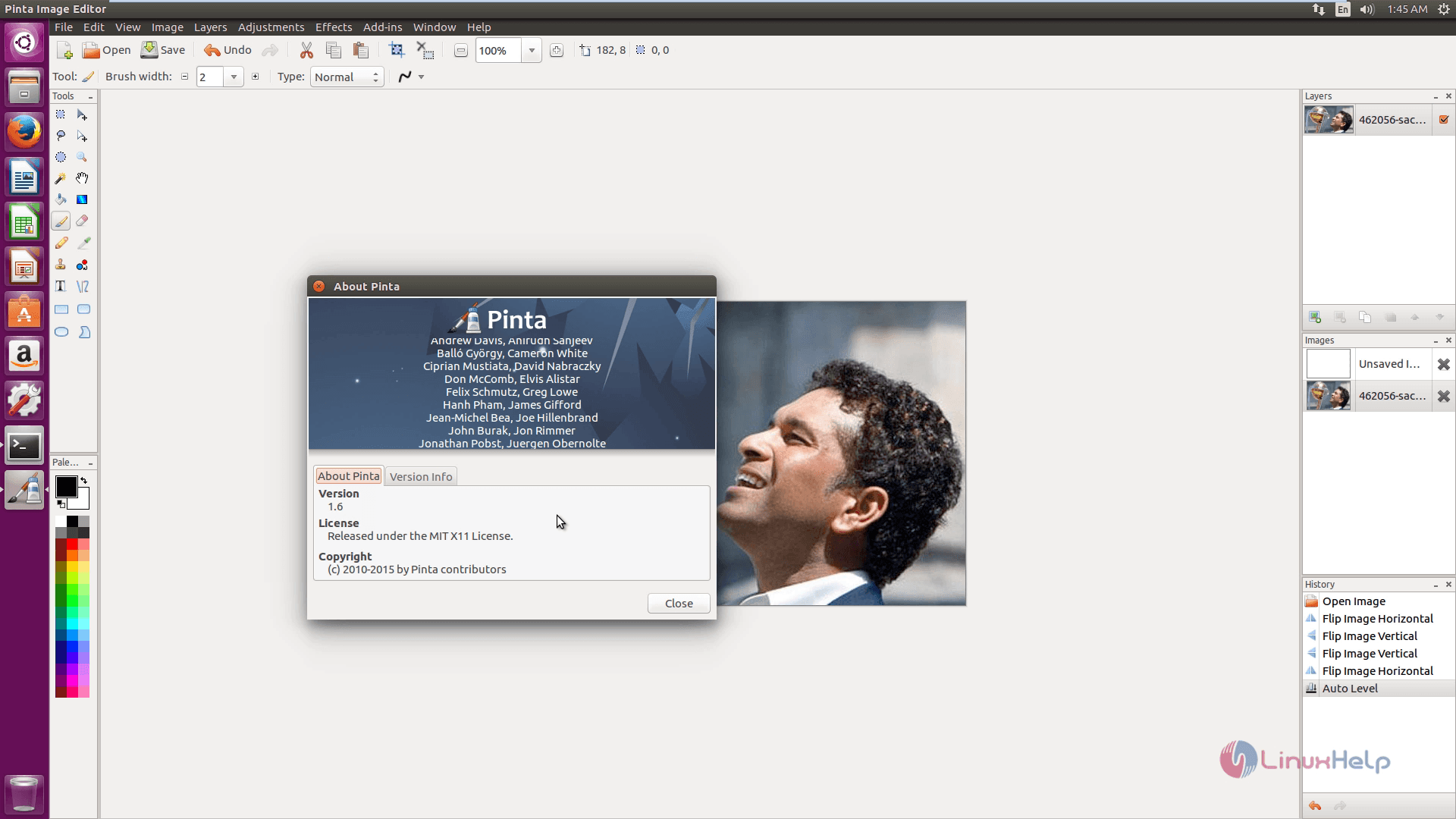This screenshot has width=1456, height=819.
Task: Select the Ellipse Select tool
Action: pyautogui.click(x=61, y=157)
